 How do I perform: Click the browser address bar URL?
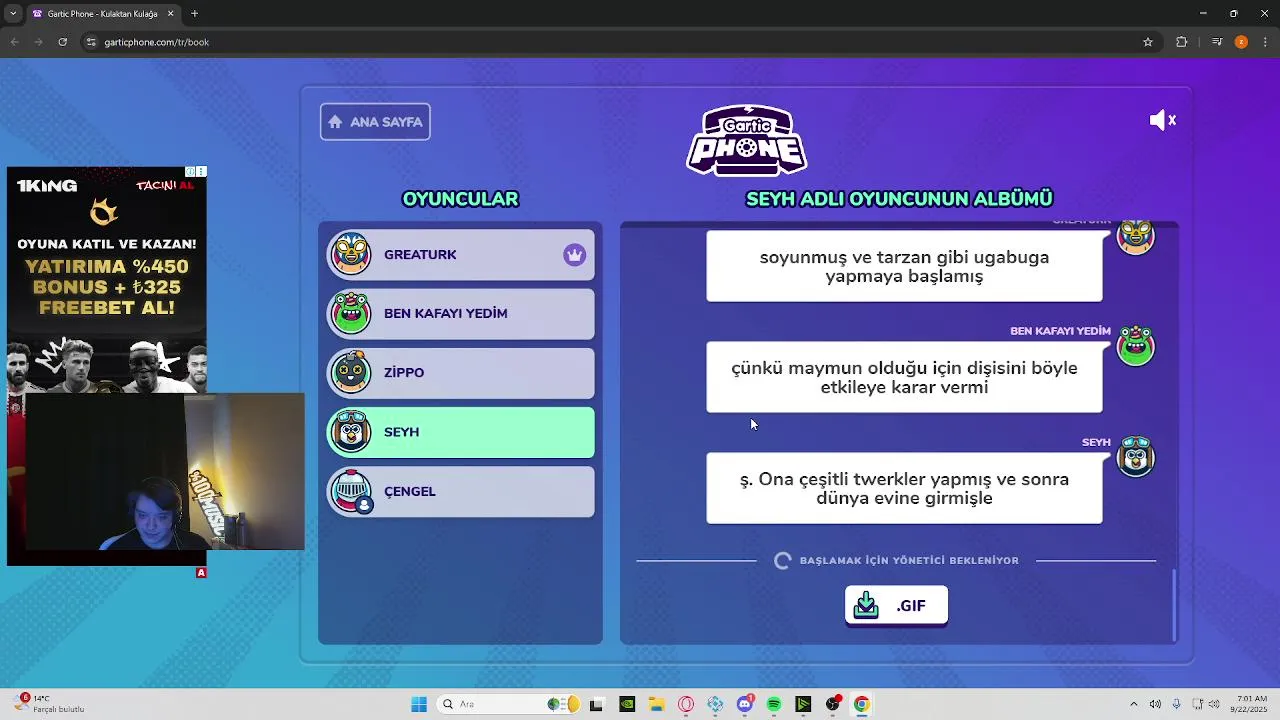pyautogui.click(x=156, y=42)
